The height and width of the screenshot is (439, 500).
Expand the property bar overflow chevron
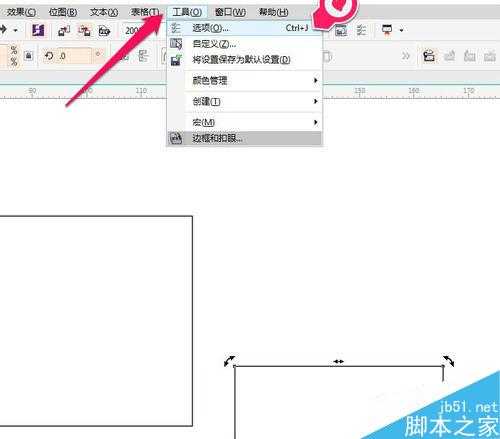pos(406,56)
